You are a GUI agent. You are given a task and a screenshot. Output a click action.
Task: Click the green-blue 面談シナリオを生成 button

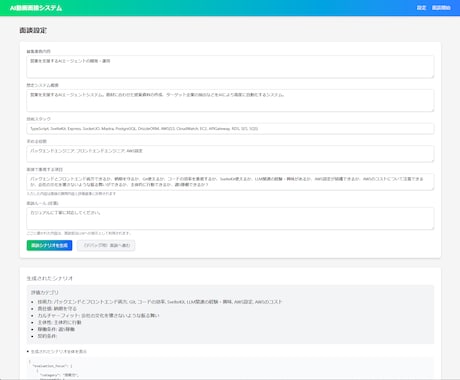pyautogui.click(x=49, y=245)
